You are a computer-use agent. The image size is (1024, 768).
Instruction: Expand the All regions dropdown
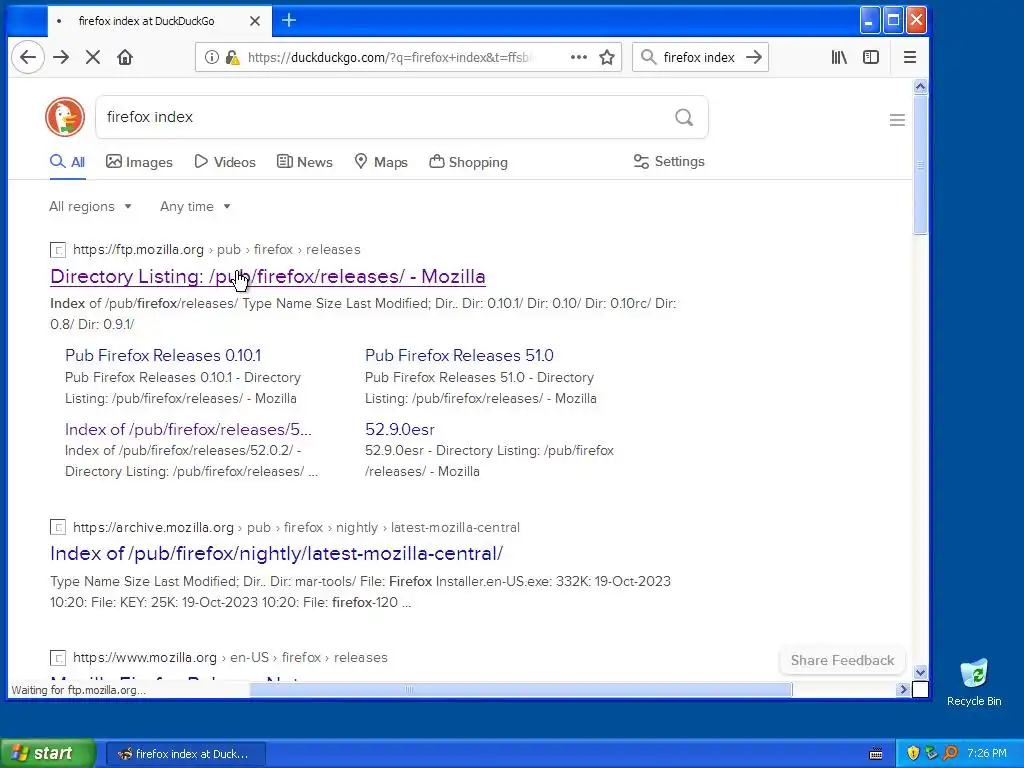[x=90, y=206]
